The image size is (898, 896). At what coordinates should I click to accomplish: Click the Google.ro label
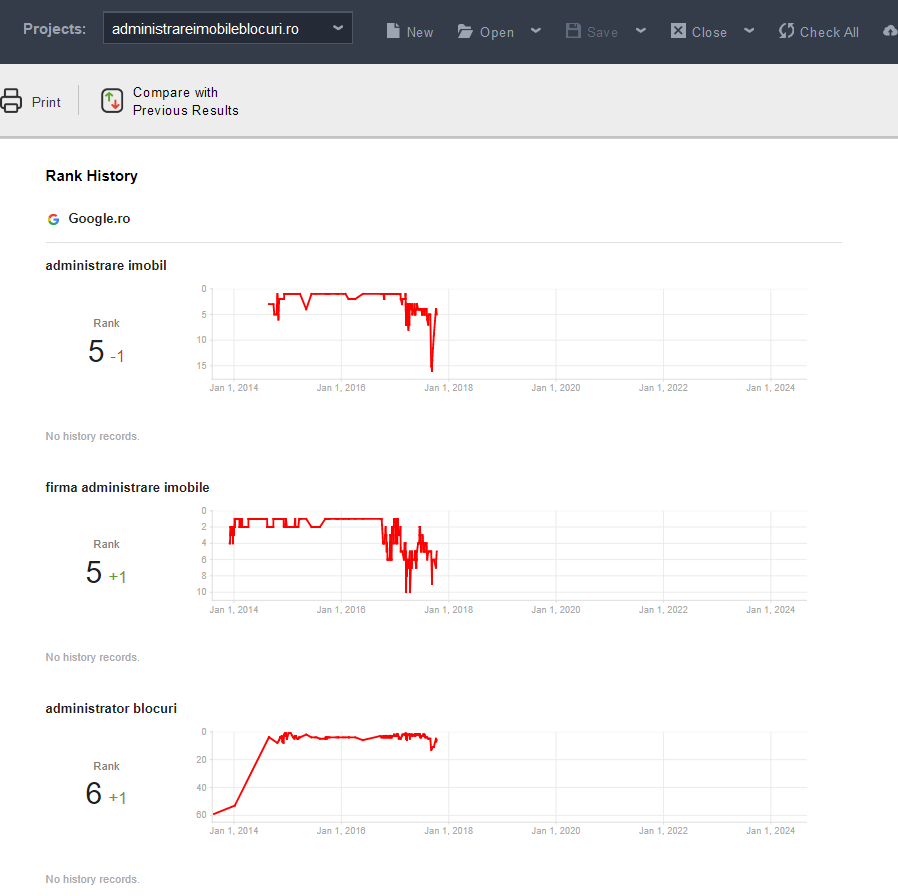[99, 219]
